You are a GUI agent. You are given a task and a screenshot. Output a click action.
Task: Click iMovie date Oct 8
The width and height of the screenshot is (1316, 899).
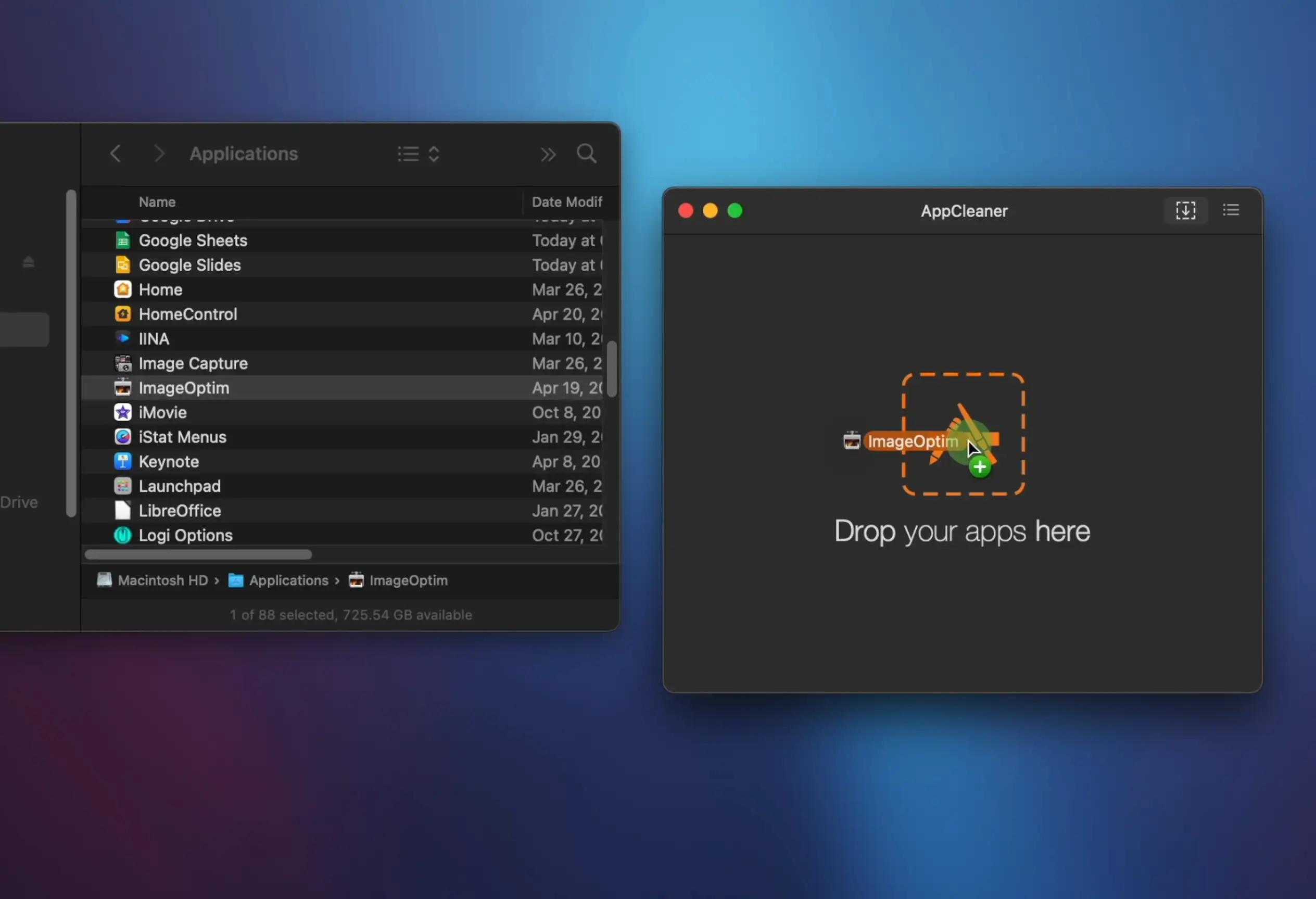click(566, 413)
